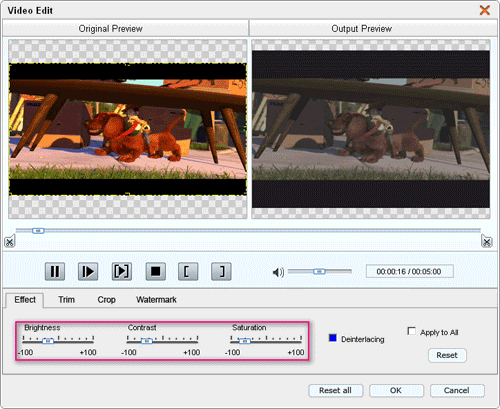Click the volume slider handle

coord(319,272)
